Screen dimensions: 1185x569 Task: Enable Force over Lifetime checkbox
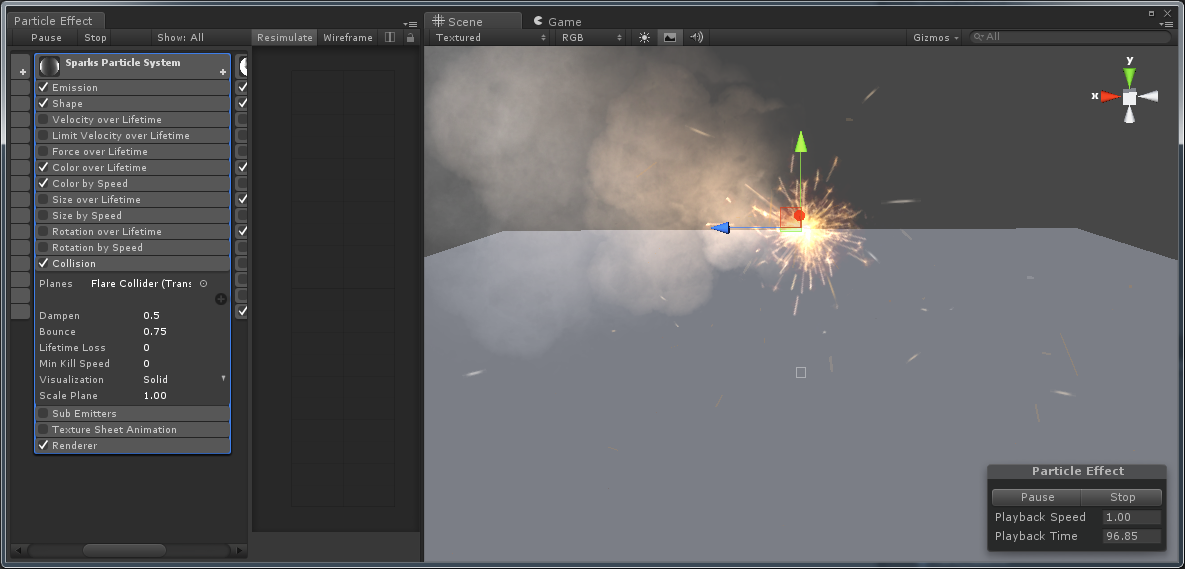[44, 151]
